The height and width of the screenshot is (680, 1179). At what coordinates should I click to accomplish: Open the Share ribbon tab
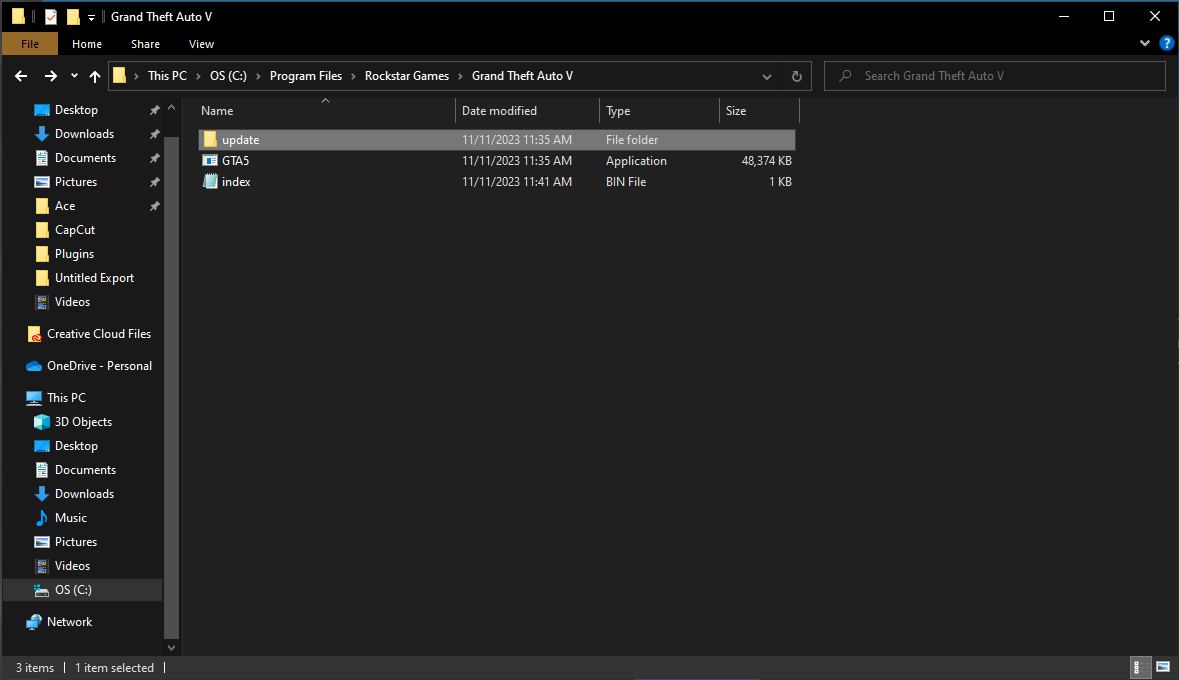145,44
